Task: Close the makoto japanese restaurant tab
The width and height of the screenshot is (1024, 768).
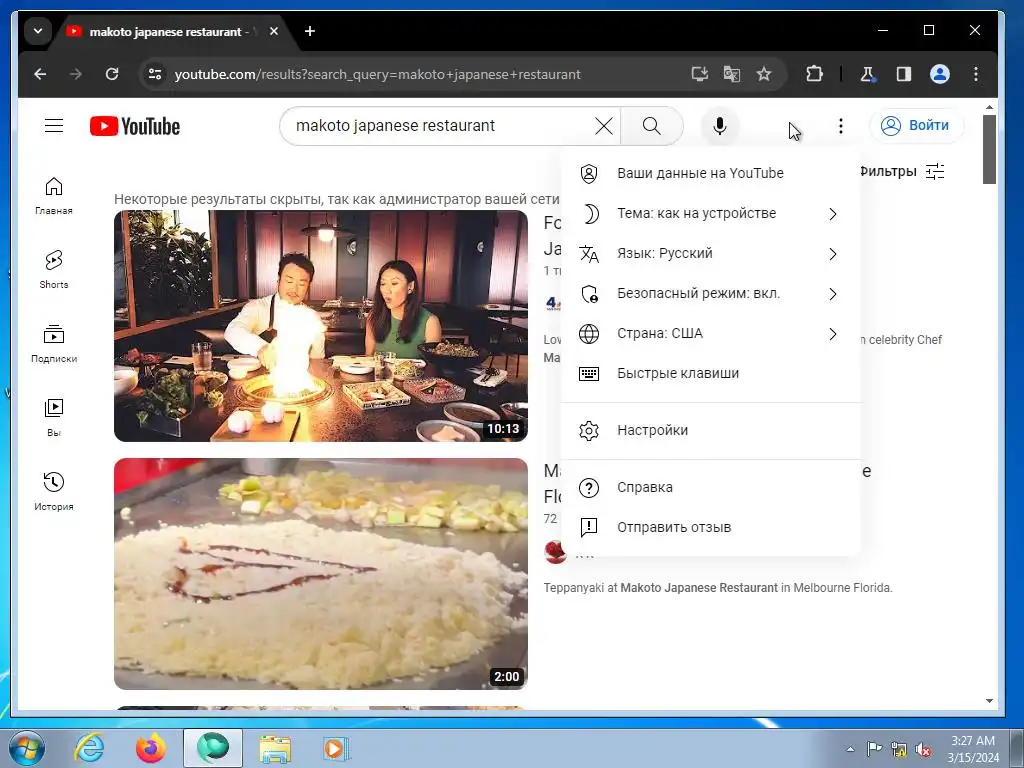Action: click(x=274, y=31)
